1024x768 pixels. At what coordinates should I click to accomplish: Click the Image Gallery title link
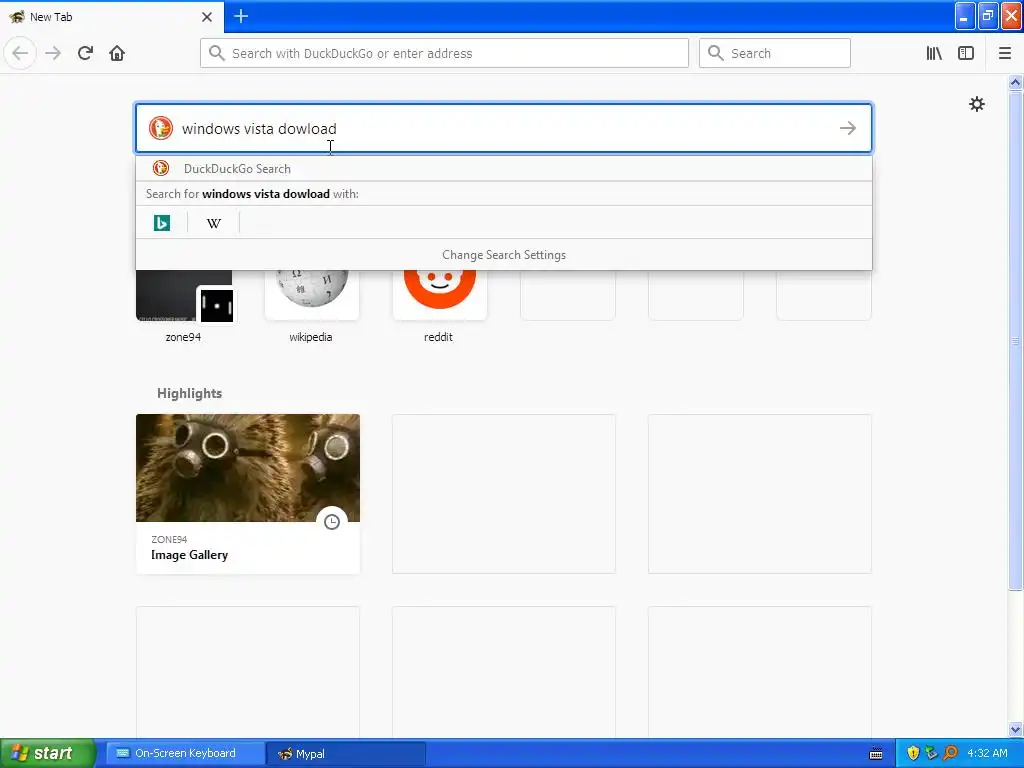pos(189,554)
